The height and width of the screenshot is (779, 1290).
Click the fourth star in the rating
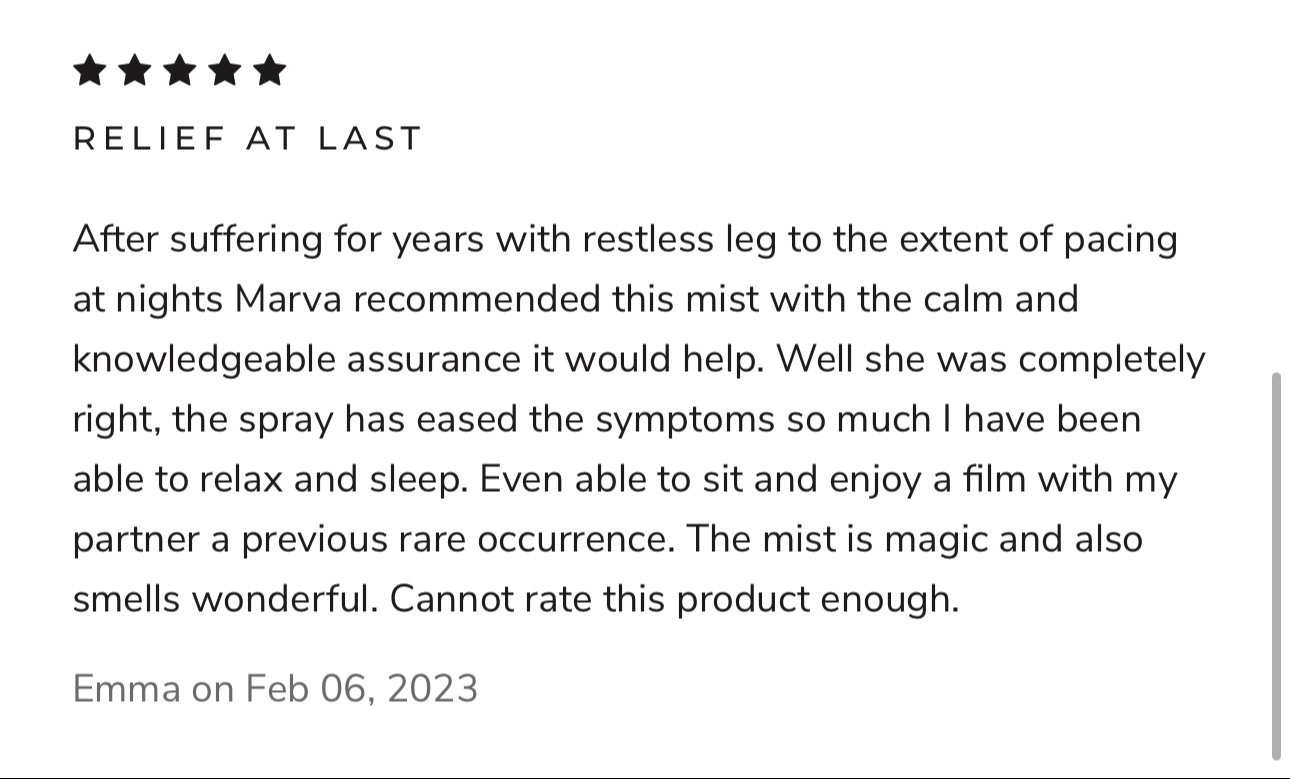tap(224, 71)
